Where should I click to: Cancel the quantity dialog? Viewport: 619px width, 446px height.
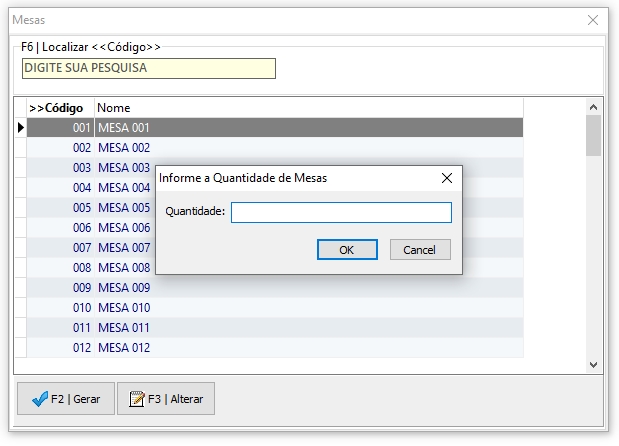click(420, 250)
